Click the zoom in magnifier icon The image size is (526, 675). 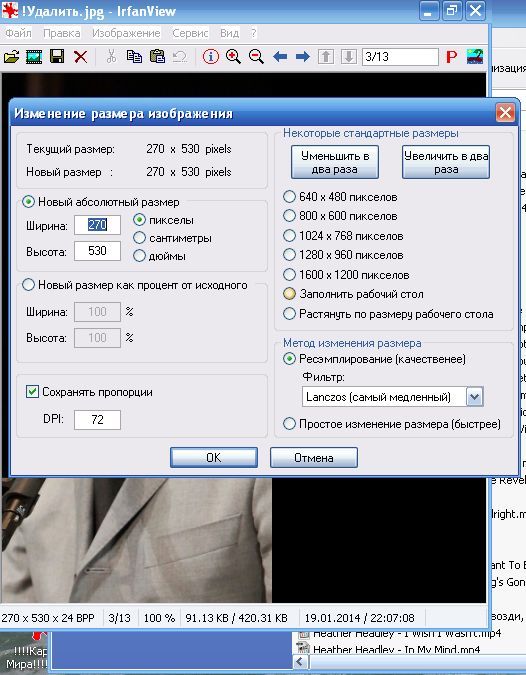point(233,56)
